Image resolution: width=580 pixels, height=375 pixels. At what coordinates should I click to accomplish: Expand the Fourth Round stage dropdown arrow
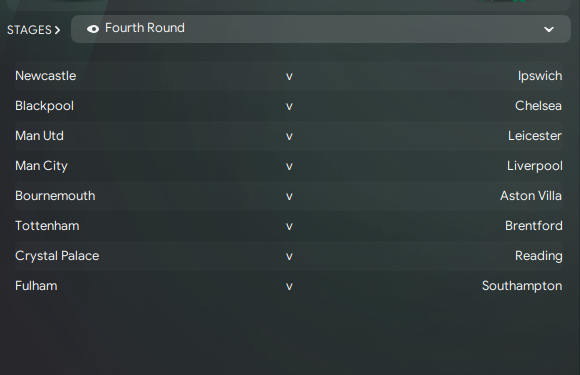549,29
